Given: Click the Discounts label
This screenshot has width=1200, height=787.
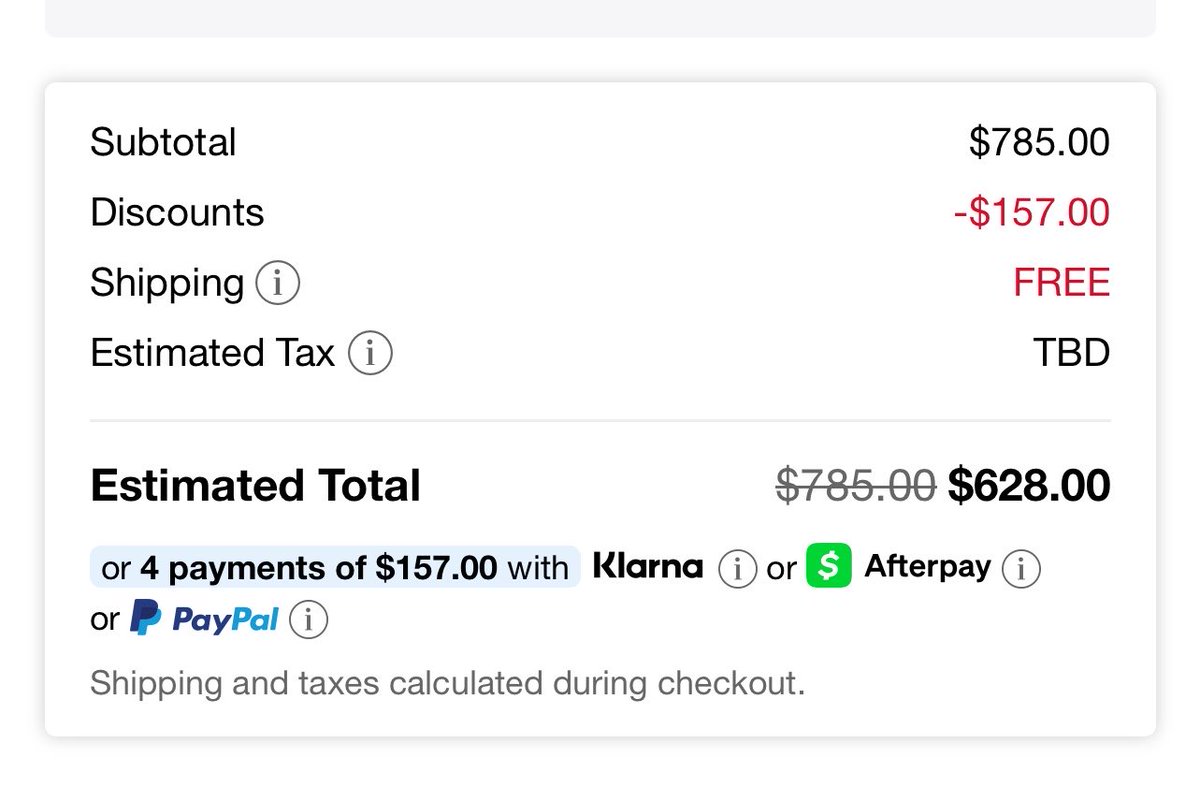Looking at the screenshot, I should [177, 213].
